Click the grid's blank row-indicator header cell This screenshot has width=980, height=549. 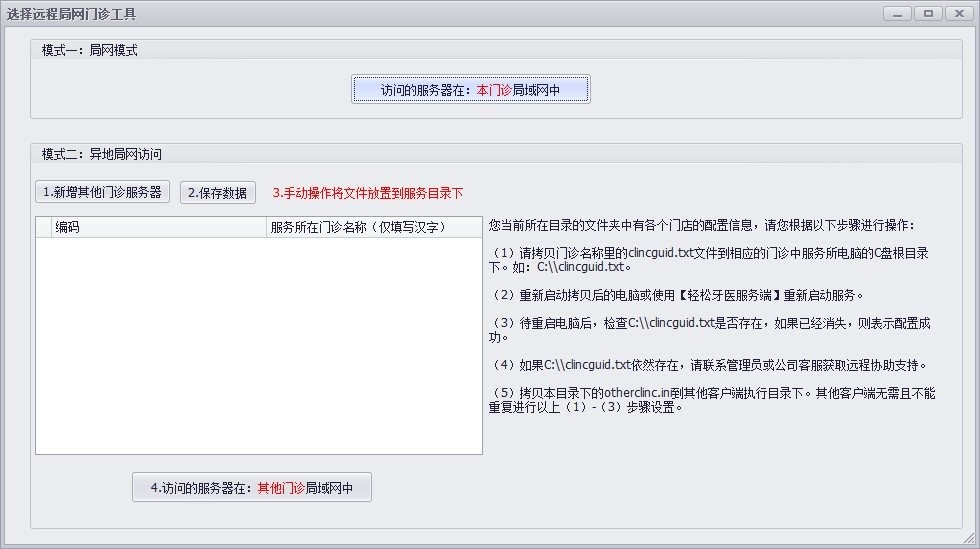pos(43,227)
